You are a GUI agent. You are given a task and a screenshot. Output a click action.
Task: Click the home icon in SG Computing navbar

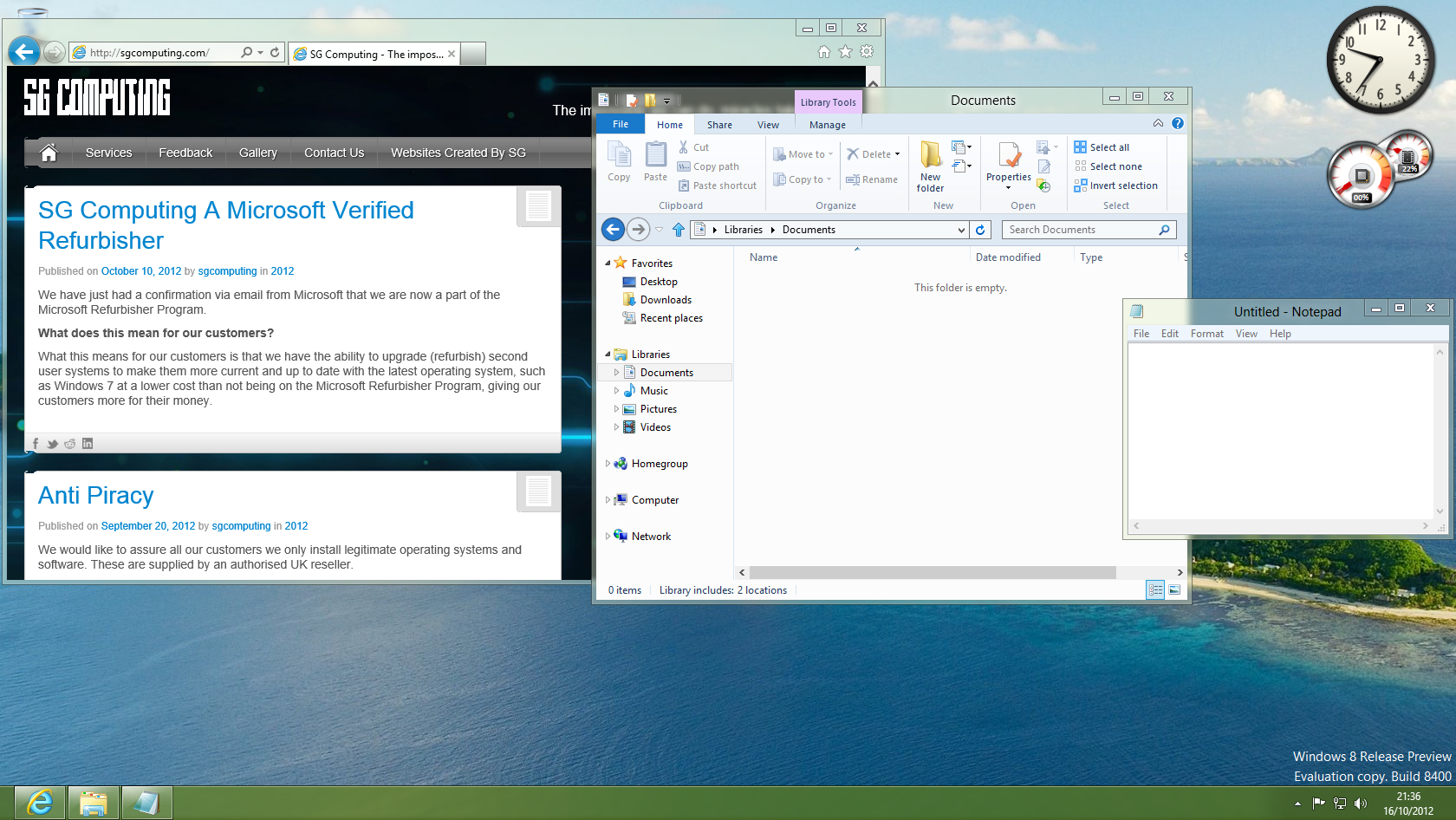click(49, 153)
